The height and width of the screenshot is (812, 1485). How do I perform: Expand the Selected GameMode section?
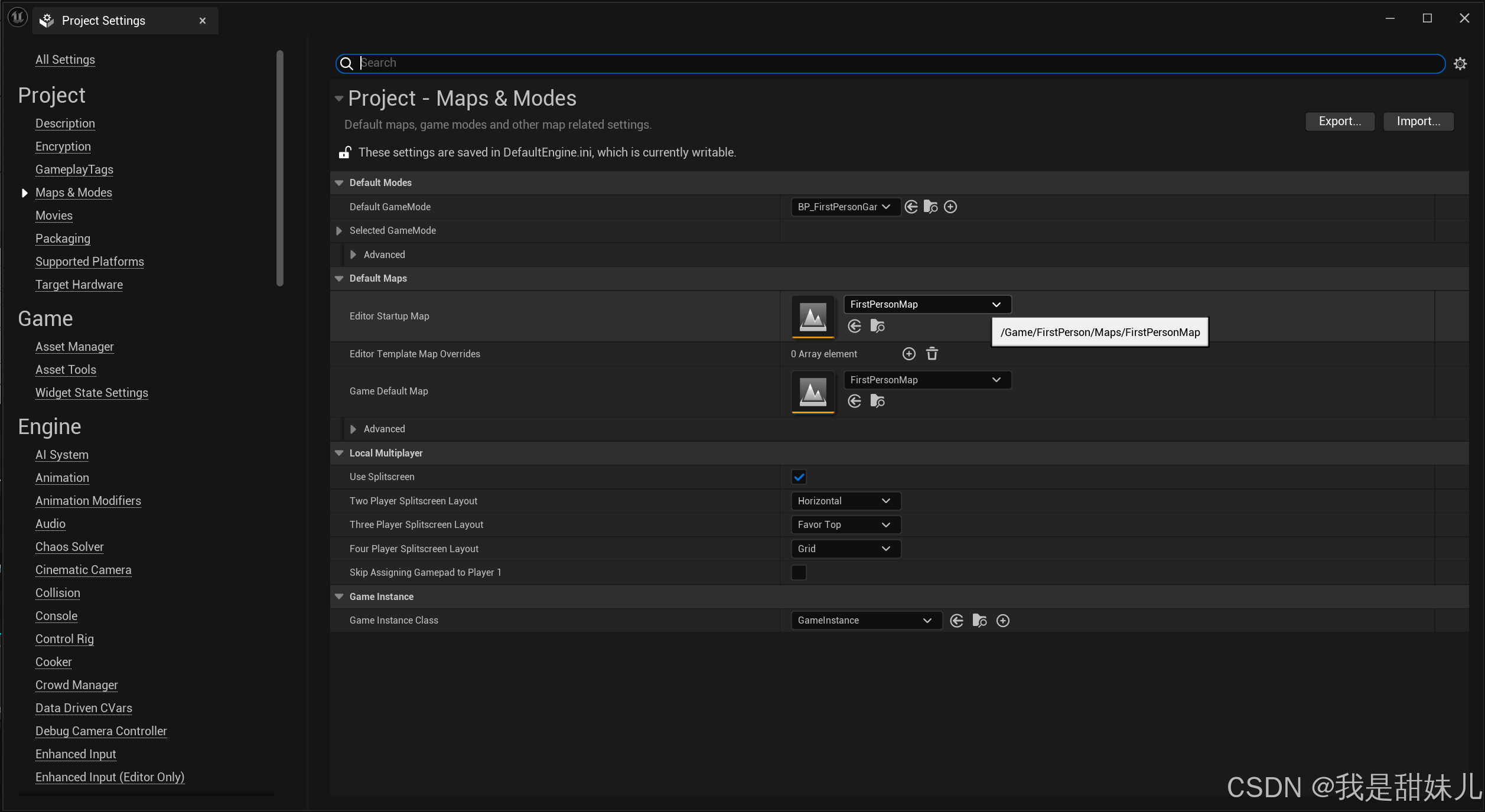(339, 231)
